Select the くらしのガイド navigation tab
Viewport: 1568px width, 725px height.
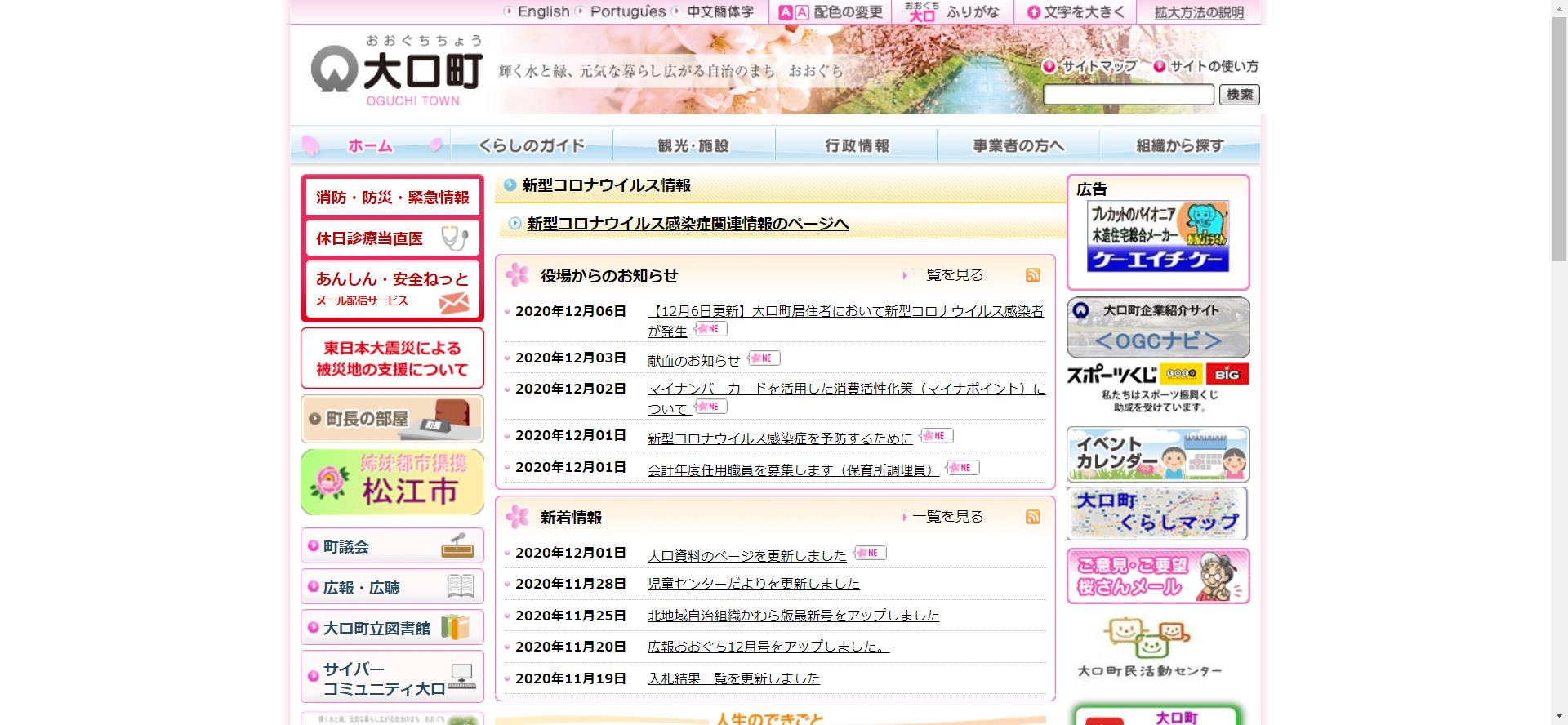[532, 145]
